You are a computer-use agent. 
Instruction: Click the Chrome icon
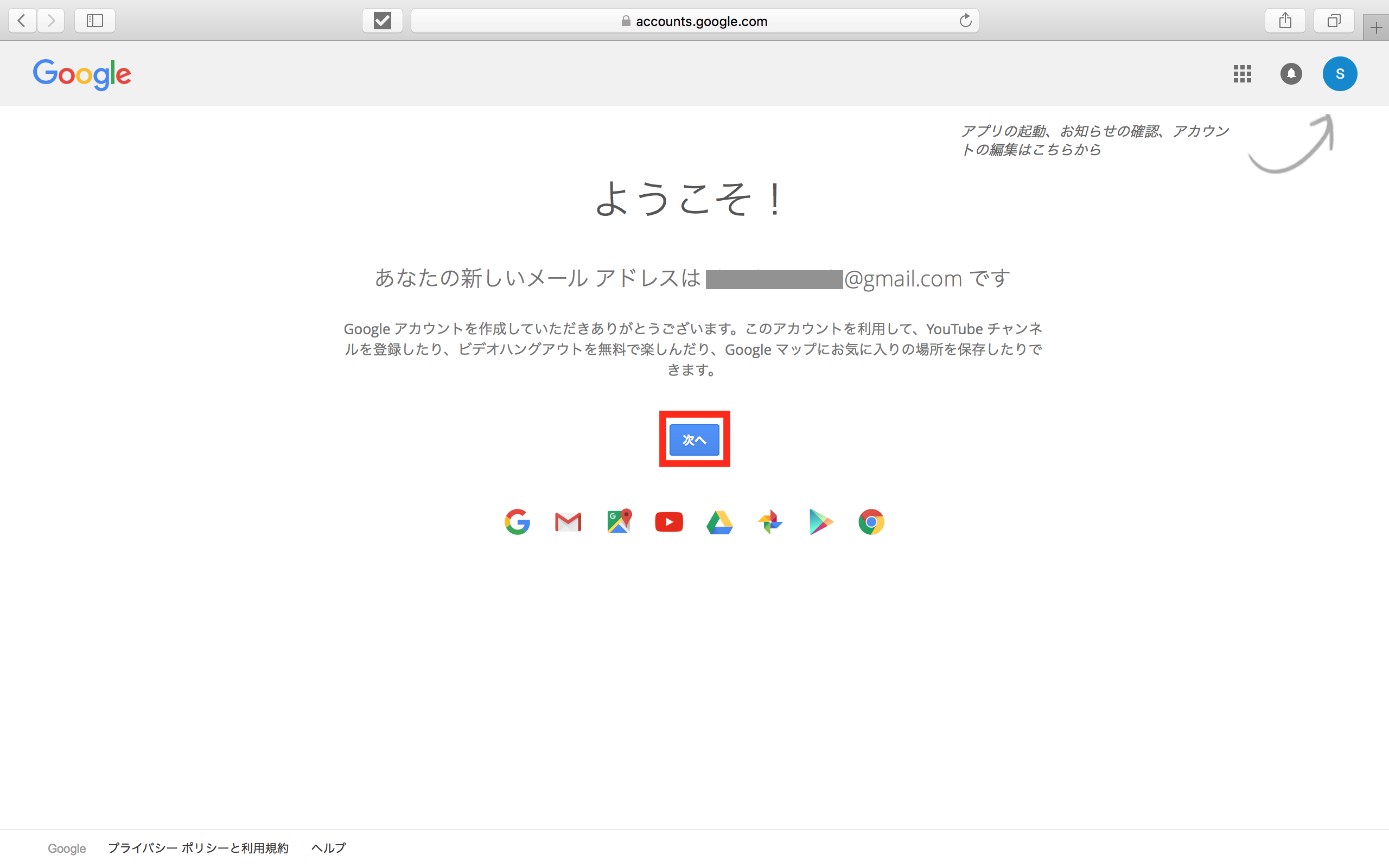[871, 522]
